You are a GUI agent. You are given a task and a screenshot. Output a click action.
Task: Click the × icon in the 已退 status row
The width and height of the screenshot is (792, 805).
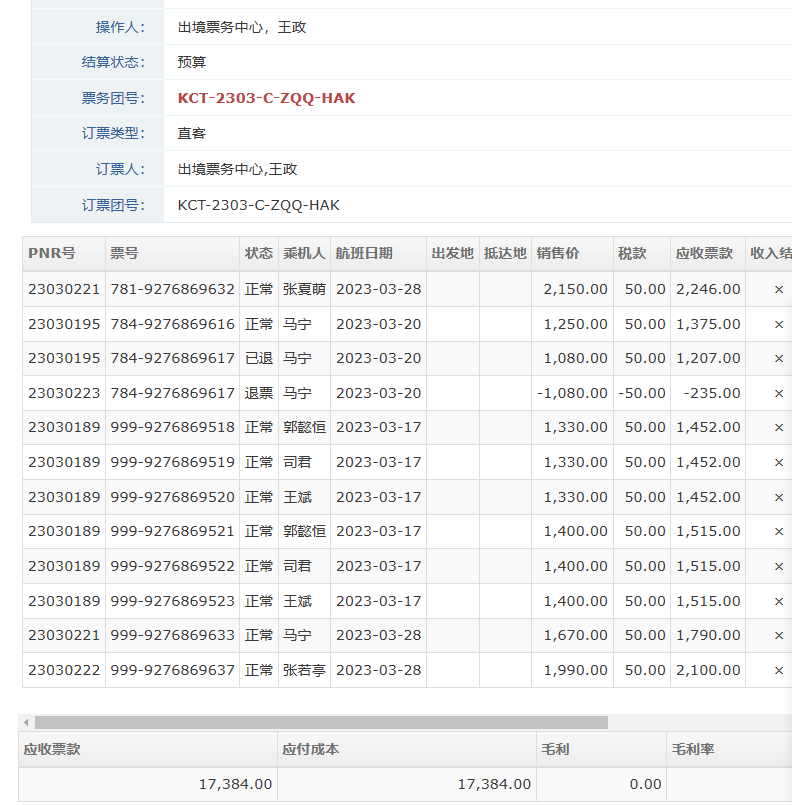[x=779, y=358]
